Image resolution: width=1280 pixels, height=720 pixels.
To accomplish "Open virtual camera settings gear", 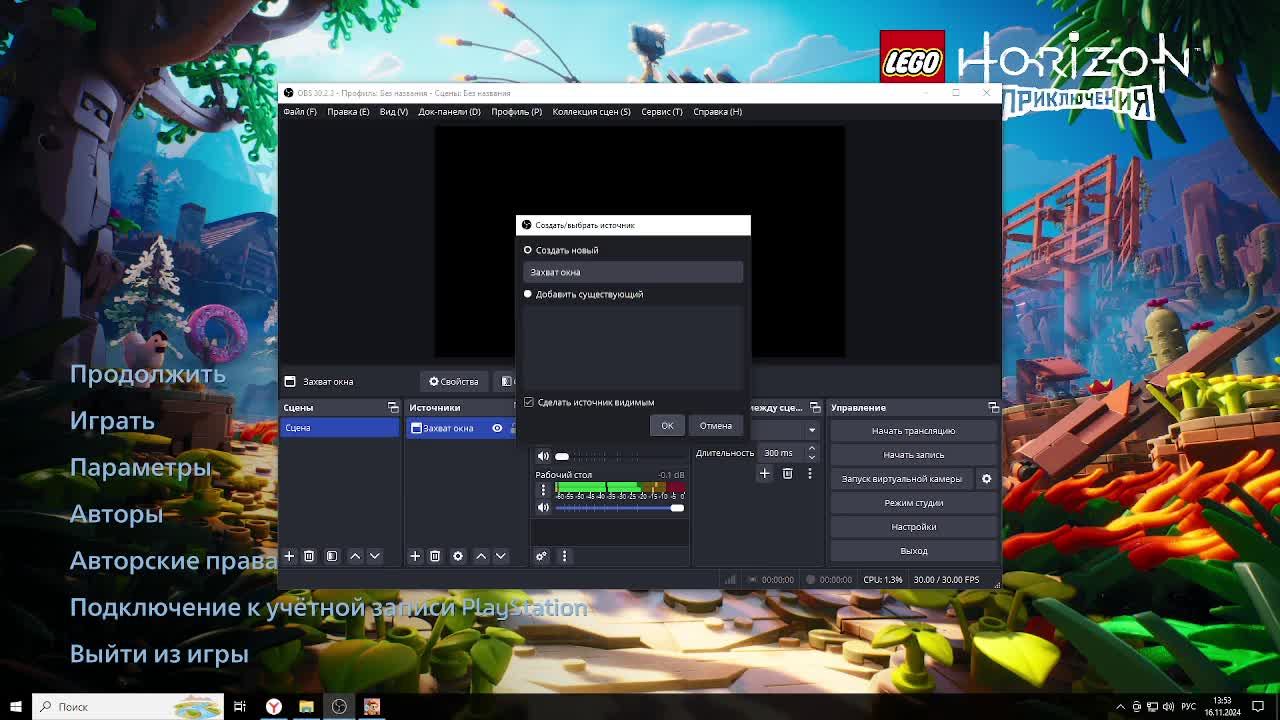I will pyautogui.click(x=986, y=479).
